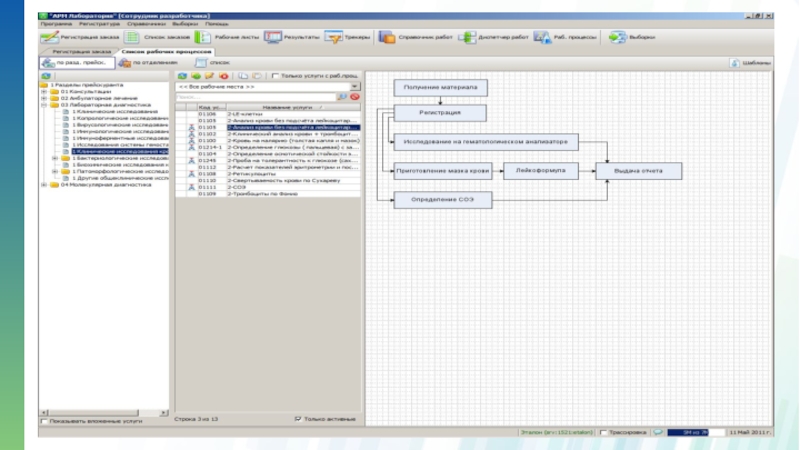Launch the Диспетчер работ toolbar icon

click(466, 37)
